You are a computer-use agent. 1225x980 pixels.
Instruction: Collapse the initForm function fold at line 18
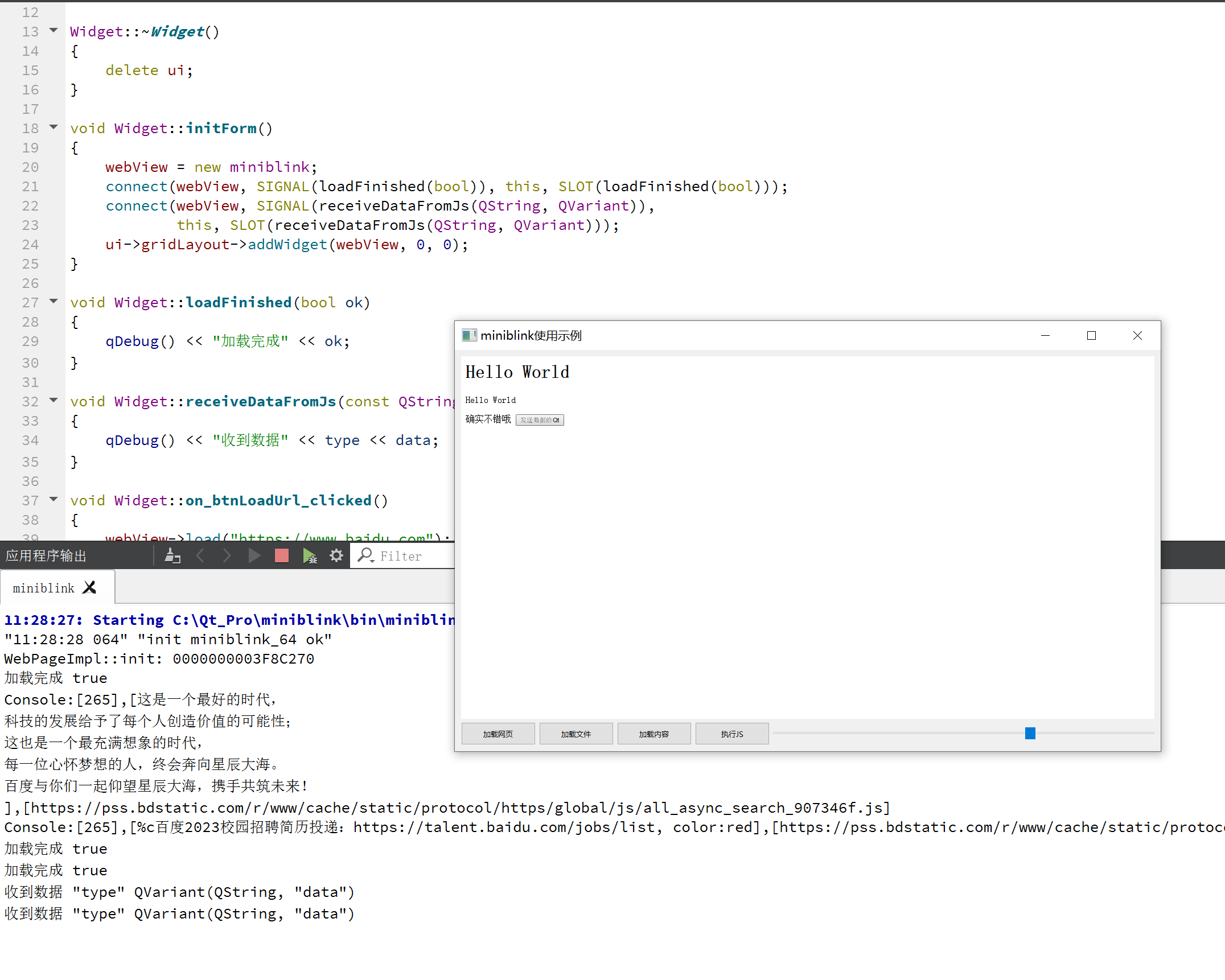(x=53, y=127)
